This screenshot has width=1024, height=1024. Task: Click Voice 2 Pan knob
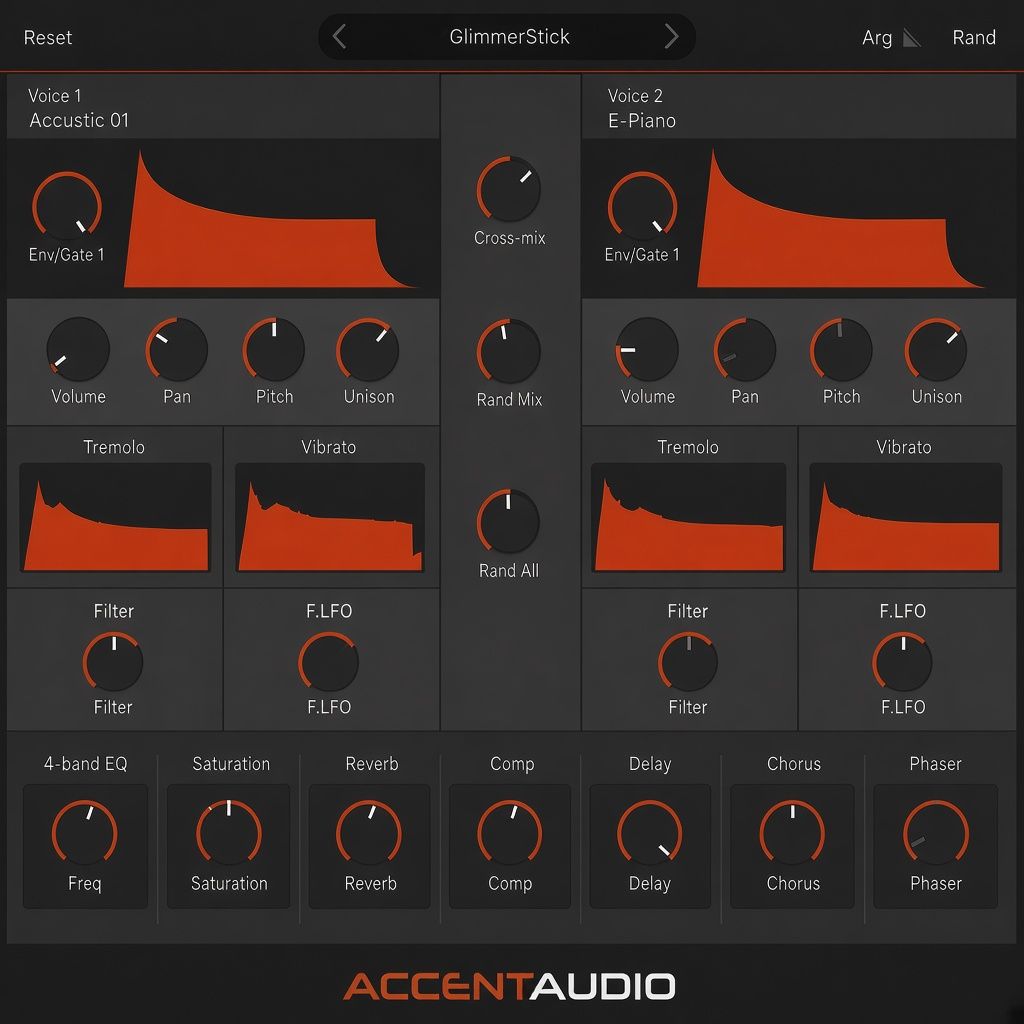[744, 349]
